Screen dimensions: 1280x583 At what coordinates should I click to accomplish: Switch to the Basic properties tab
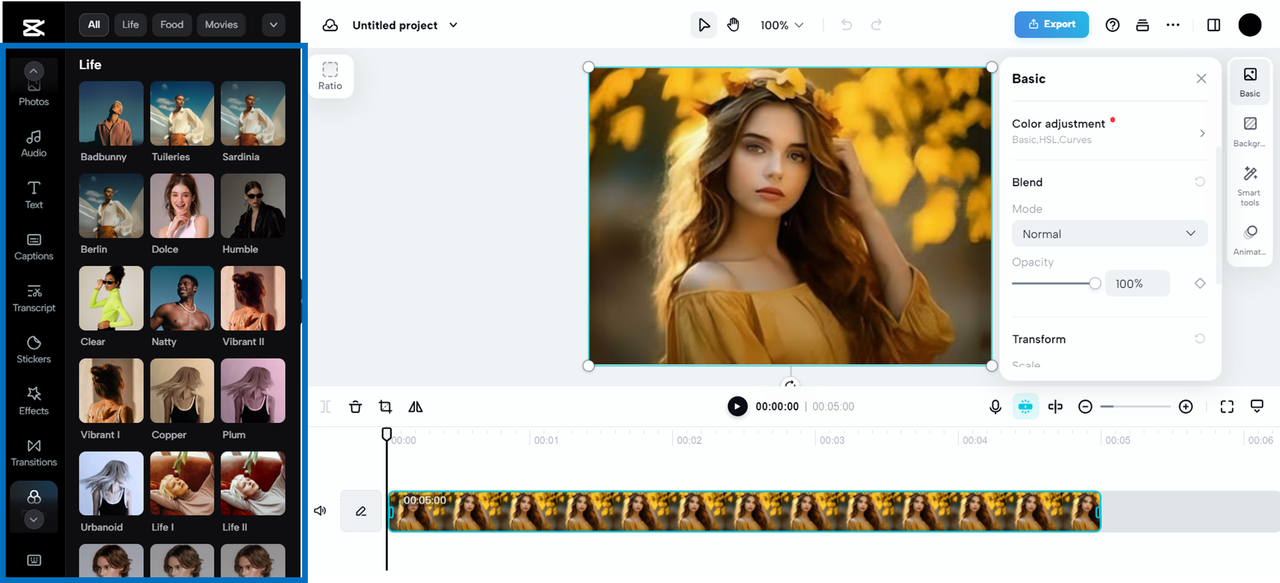click(x=1250, y=81)
